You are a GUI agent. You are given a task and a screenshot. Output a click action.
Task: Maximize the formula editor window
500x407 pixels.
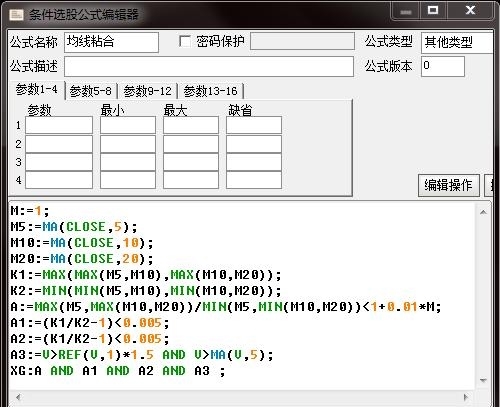433,10
